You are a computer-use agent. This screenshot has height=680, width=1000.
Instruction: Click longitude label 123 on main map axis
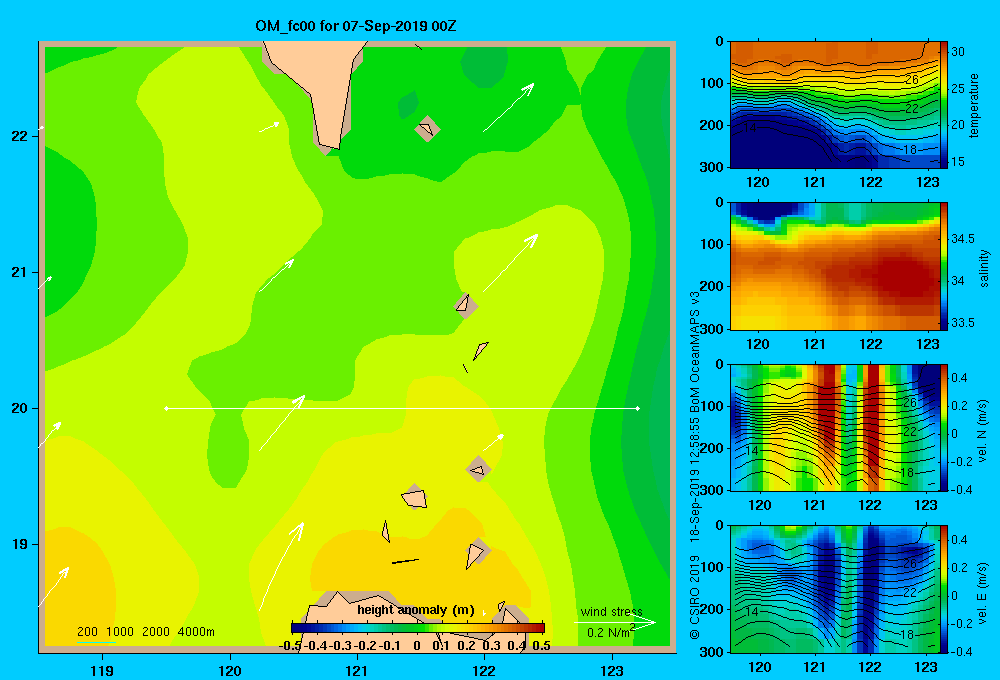point(612,670)
